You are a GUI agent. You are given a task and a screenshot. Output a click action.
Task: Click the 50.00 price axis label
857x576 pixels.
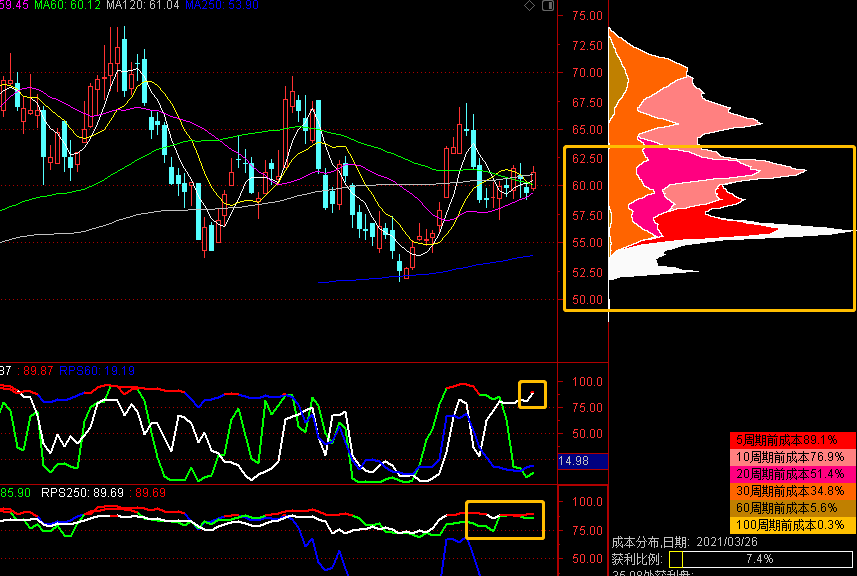click(588, 299)
